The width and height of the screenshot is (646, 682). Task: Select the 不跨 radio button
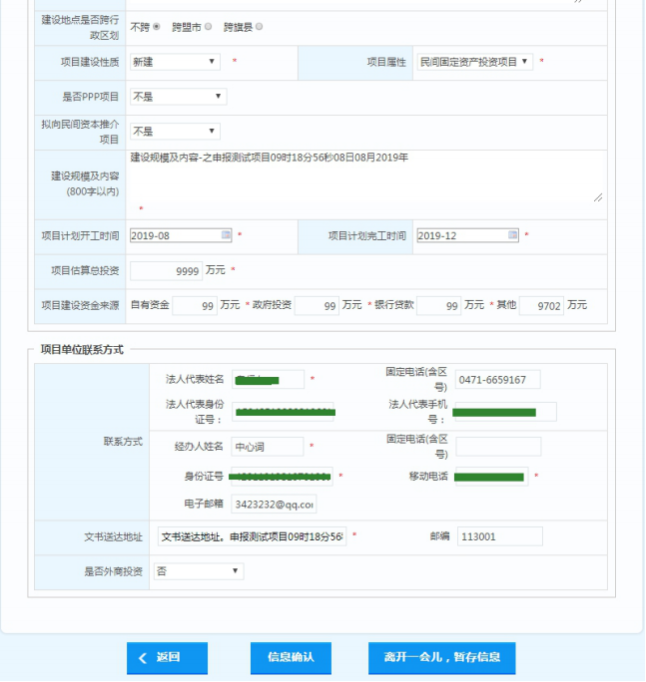(156, 27)
